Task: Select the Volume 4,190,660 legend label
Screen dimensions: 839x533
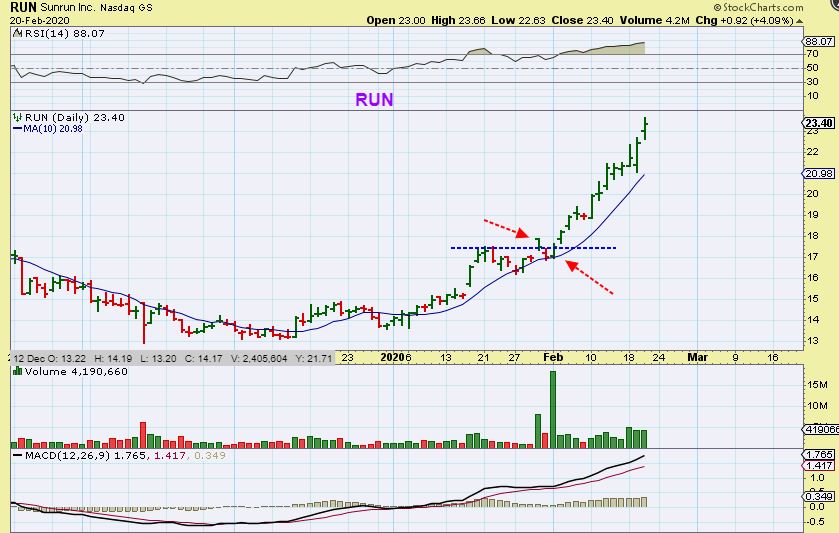Action: click(76, 371)
